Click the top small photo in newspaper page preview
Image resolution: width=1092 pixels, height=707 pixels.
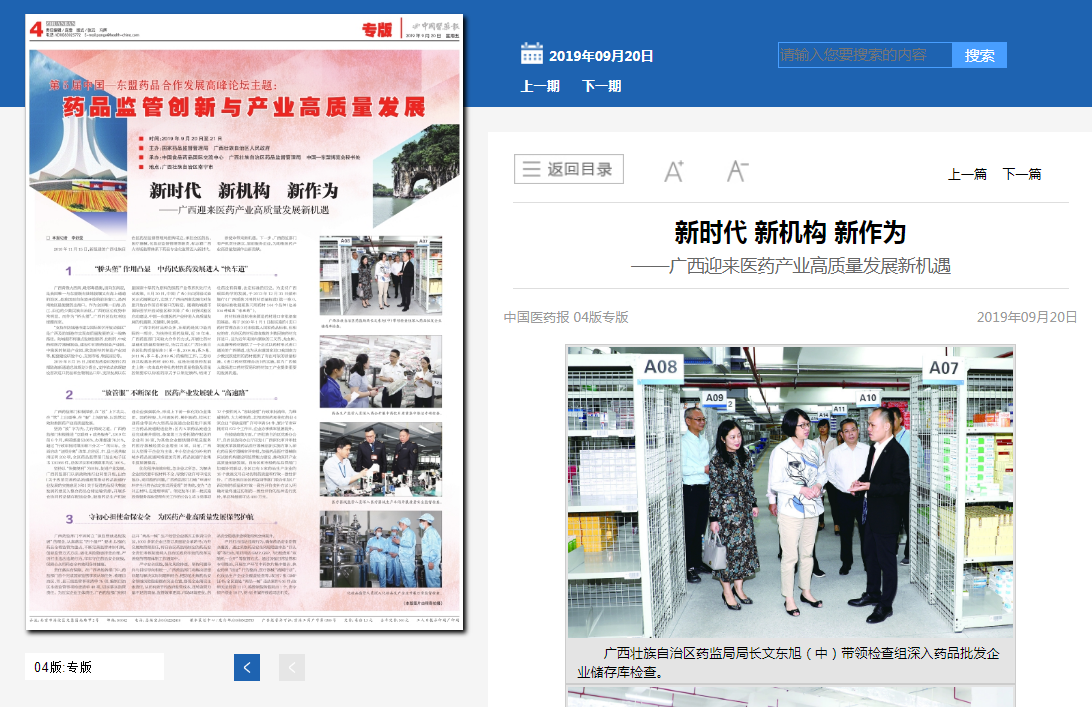[380, 278]
